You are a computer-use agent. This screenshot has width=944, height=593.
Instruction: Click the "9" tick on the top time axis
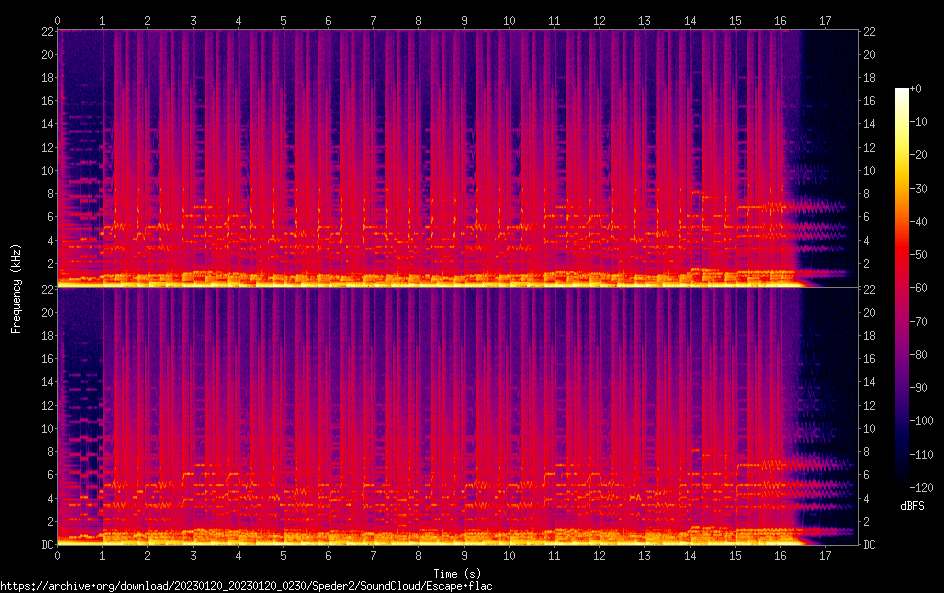point(464,20)
